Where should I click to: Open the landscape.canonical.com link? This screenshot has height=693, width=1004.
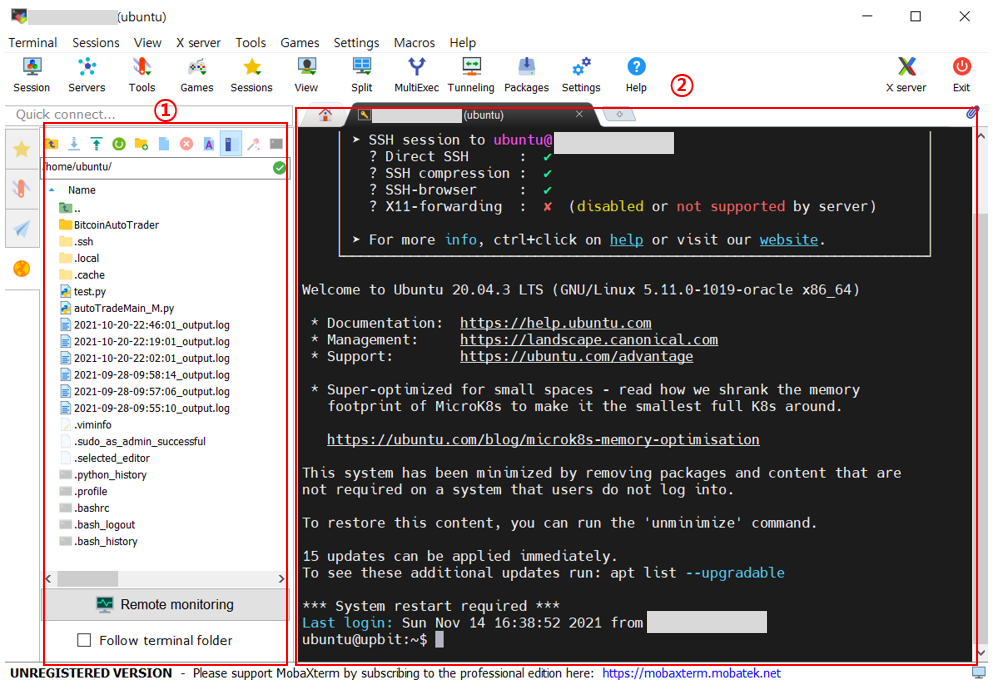pos(588,339)
